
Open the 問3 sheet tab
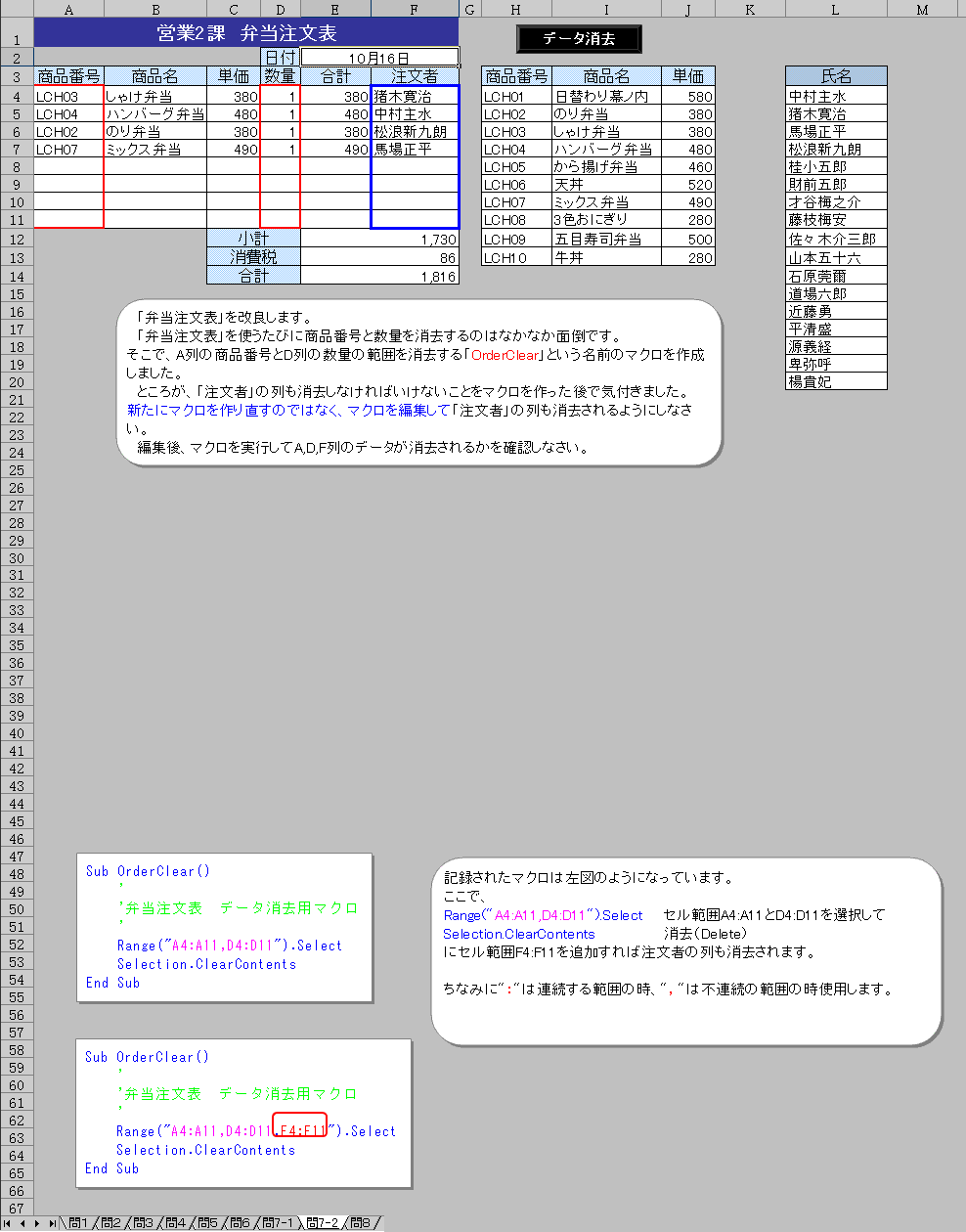(143, 1223)
